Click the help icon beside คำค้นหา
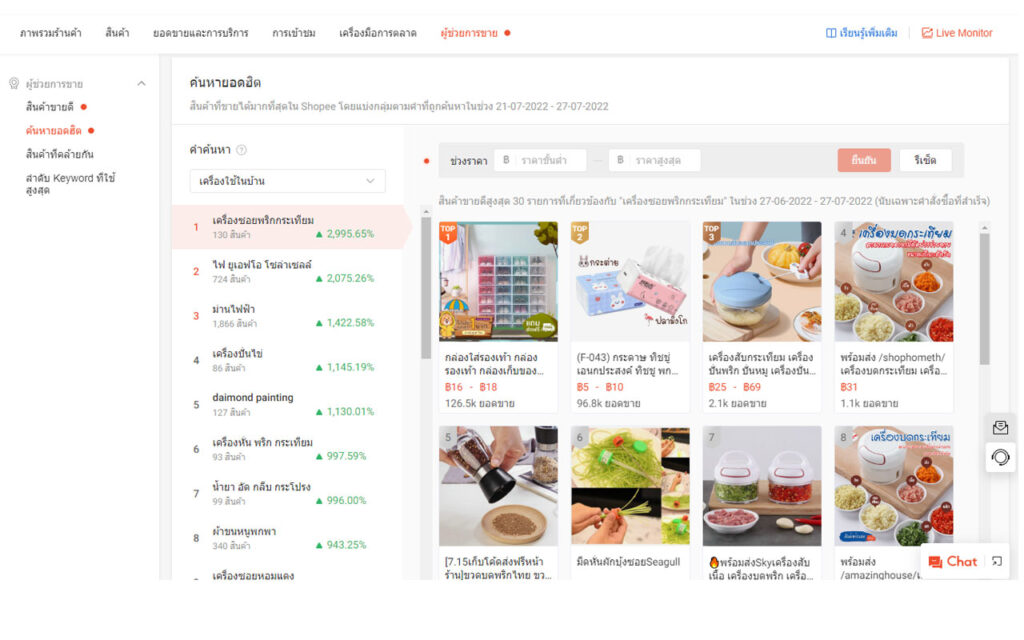The height and width of the screenshot is (640, 1024). [x=241, y=150]
